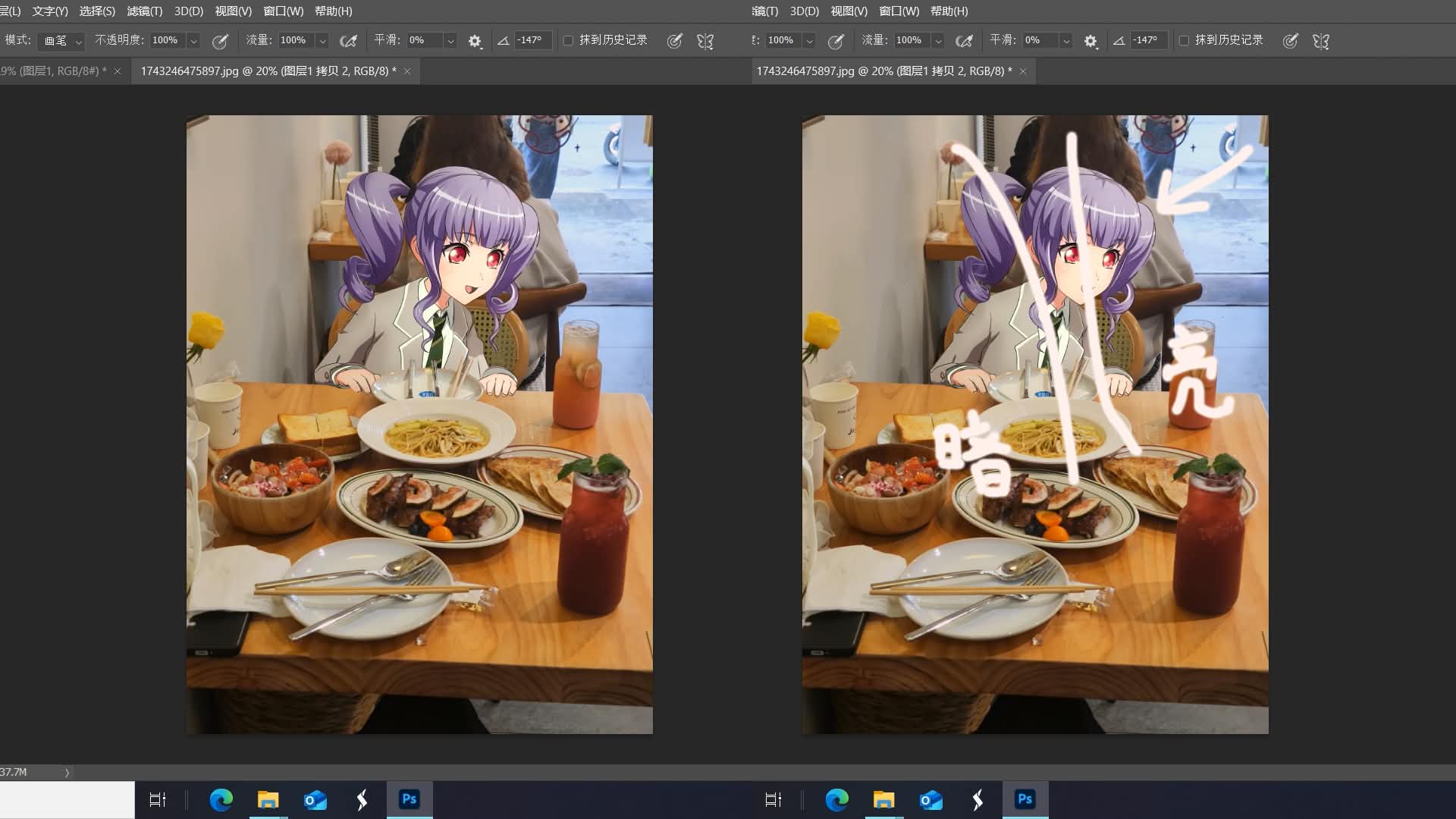Viewport: 1456px width, 819px height.
Task: Click -147° angle field in left window
Action: tap(532, 40)
